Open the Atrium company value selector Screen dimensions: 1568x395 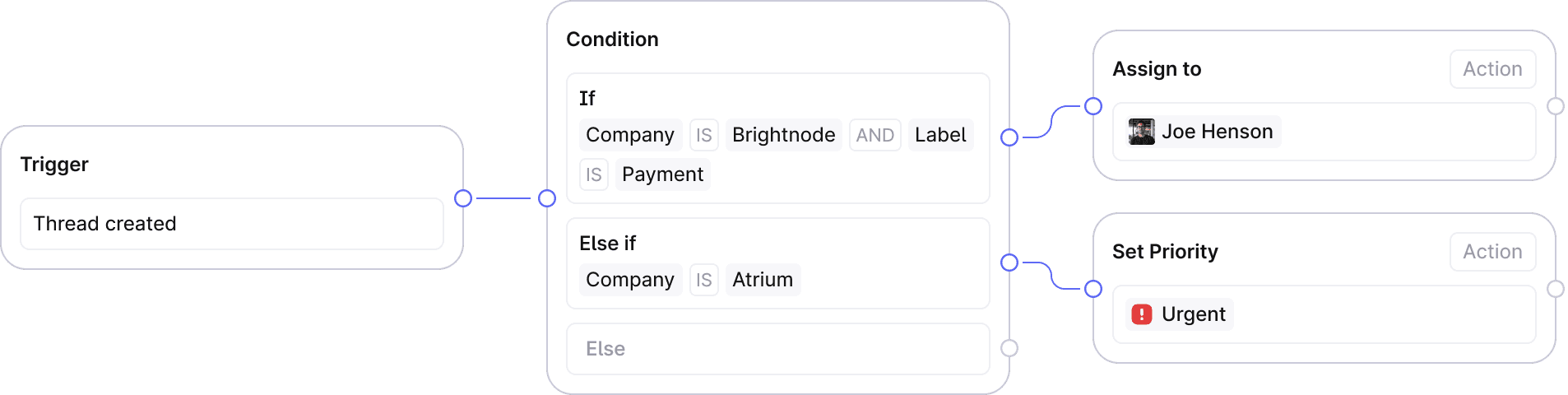pos(763,280)
